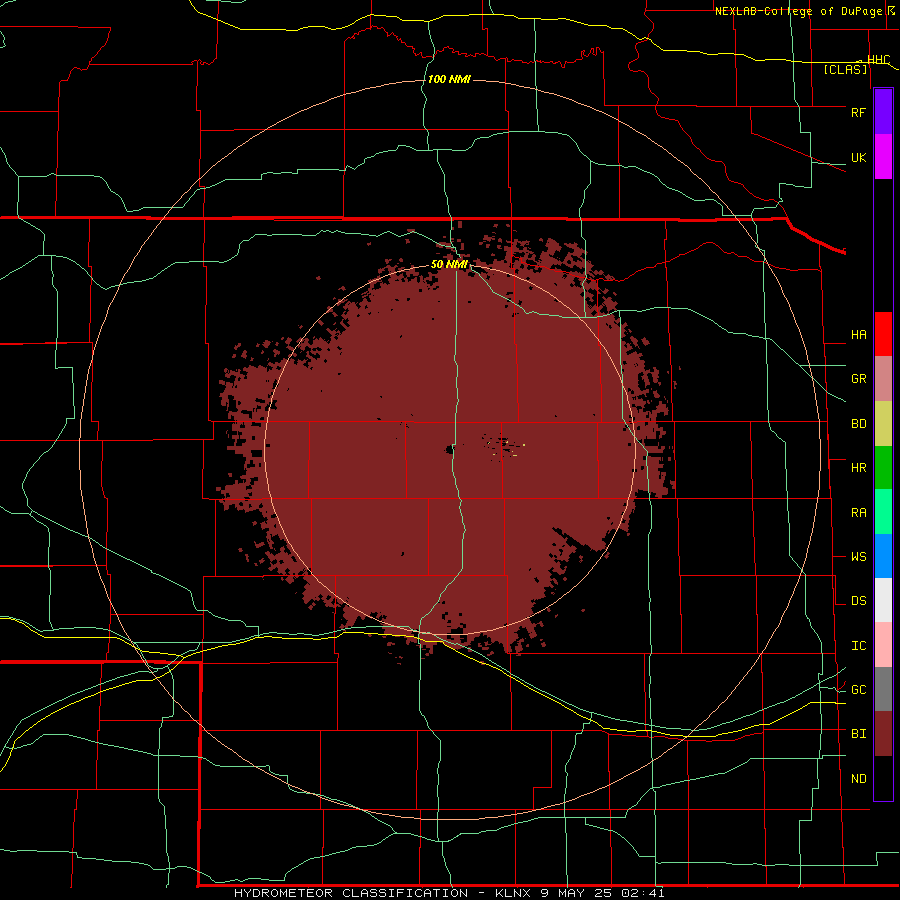Screen dimensions: 900x900
Task: Click the magenta UK legend color swatch
Action: 883,157
